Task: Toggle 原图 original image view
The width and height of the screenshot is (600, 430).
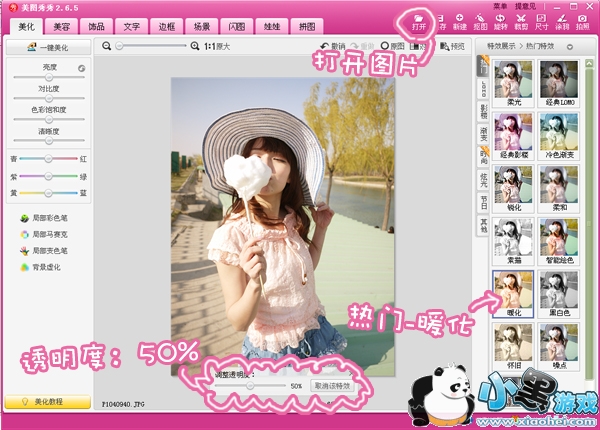Action: pos(393,46)
